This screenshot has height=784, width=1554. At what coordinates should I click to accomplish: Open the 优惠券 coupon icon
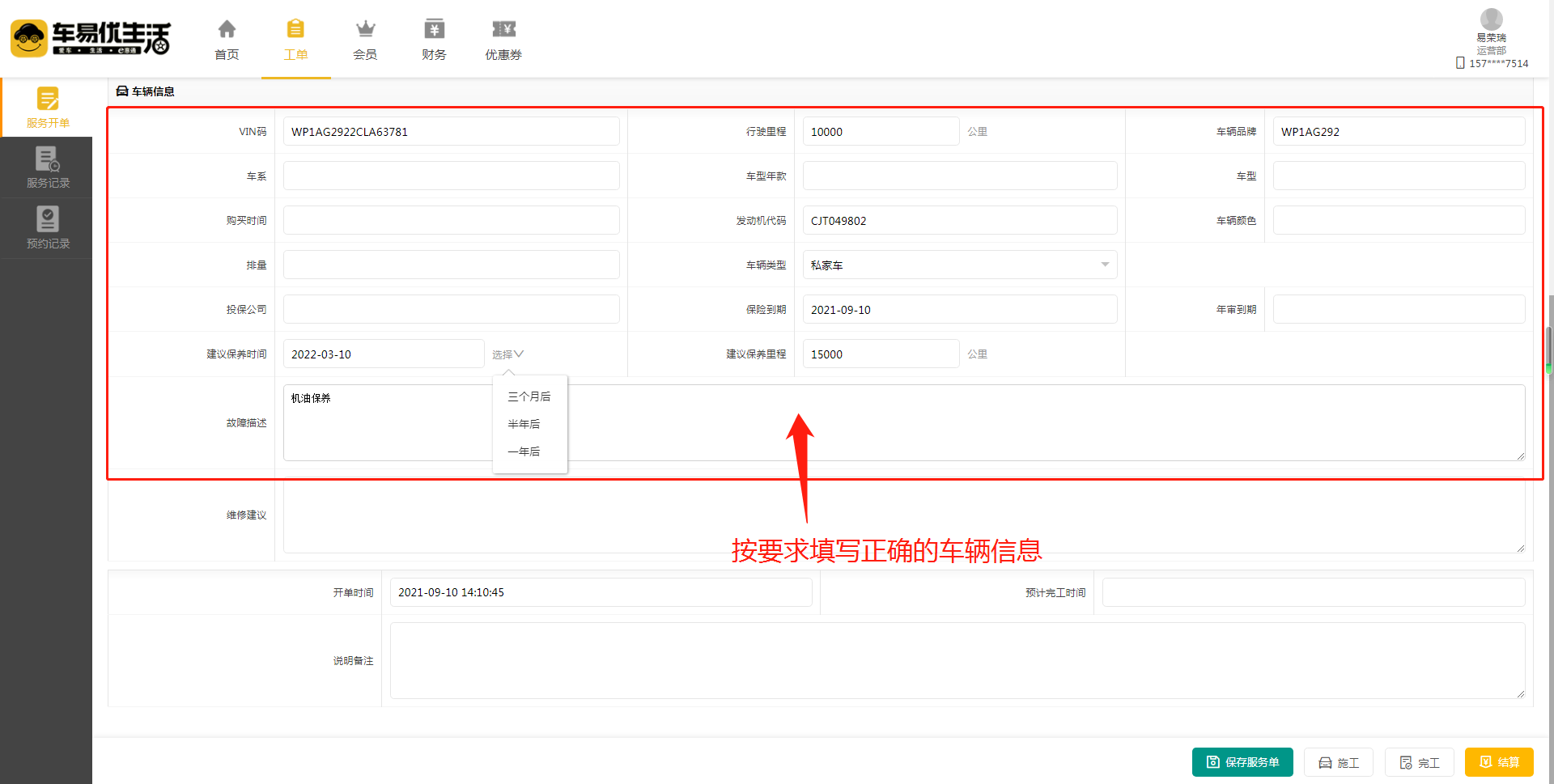(x=503, y=29)
